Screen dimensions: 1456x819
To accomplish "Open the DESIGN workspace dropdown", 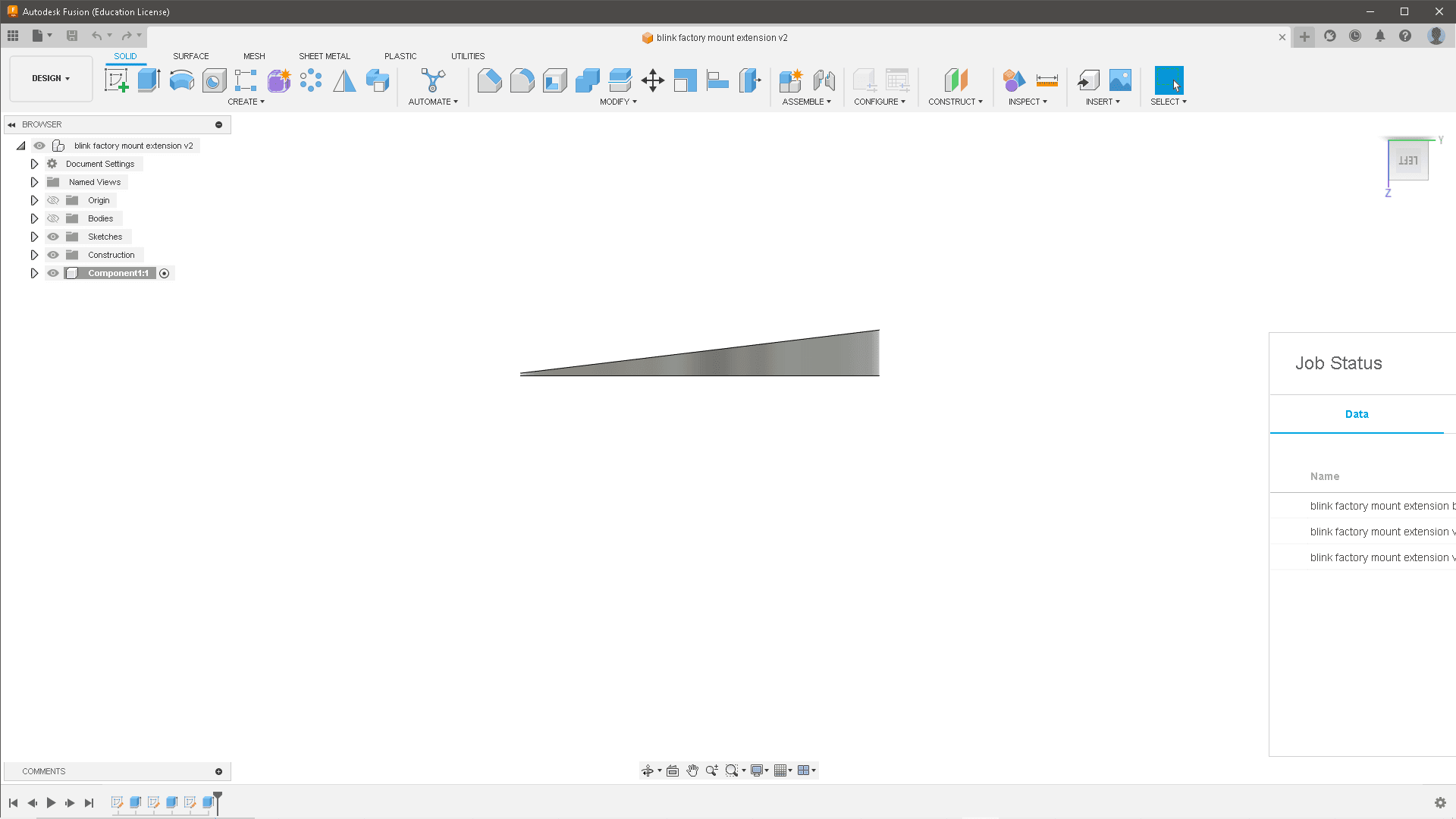I will [x=51, y=78].
